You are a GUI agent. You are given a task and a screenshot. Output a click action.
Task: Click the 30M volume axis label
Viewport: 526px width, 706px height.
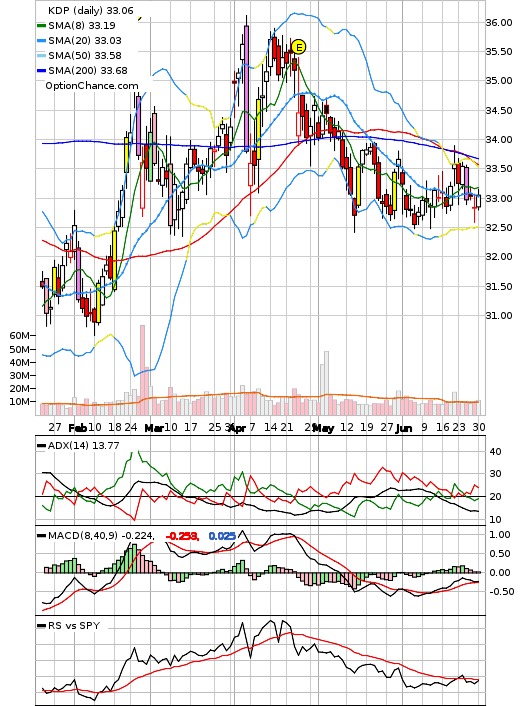[x=20, y=376]
